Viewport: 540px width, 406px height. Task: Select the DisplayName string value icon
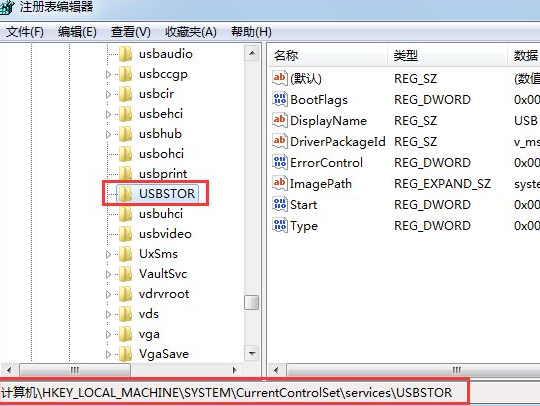[x=280, y=120]
